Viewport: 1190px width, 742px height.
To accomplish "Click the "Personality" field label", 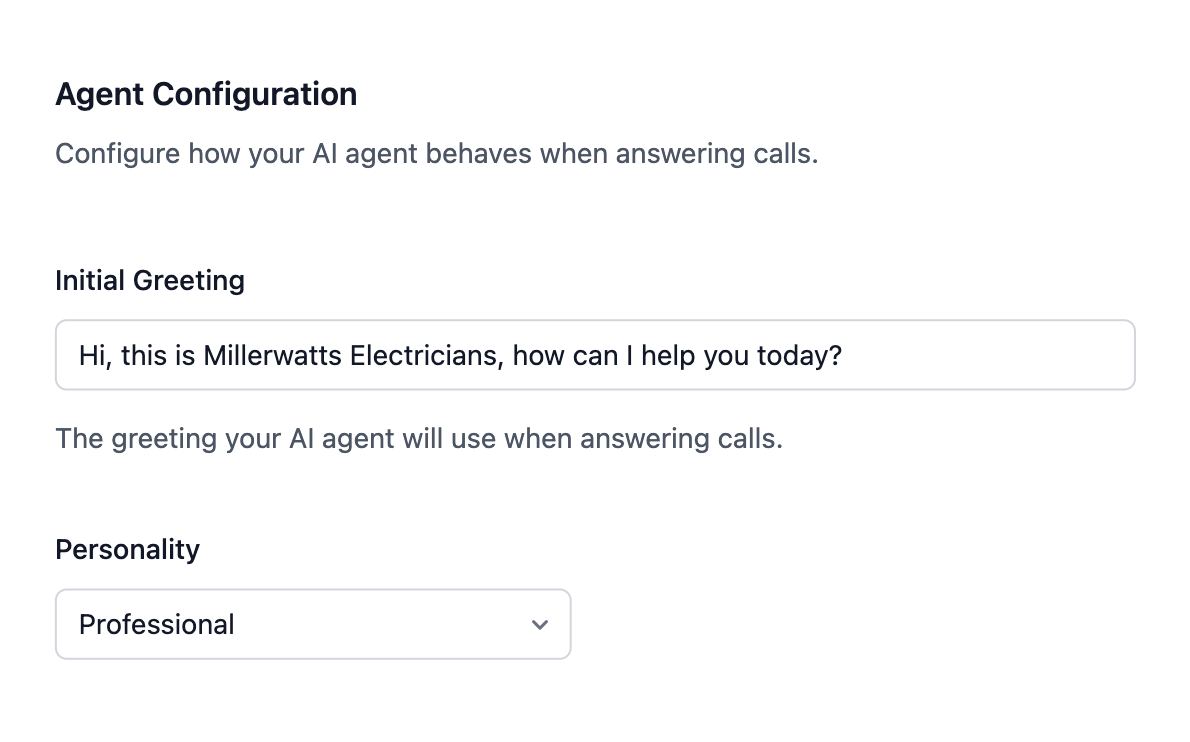I will [x=127, y=549].
